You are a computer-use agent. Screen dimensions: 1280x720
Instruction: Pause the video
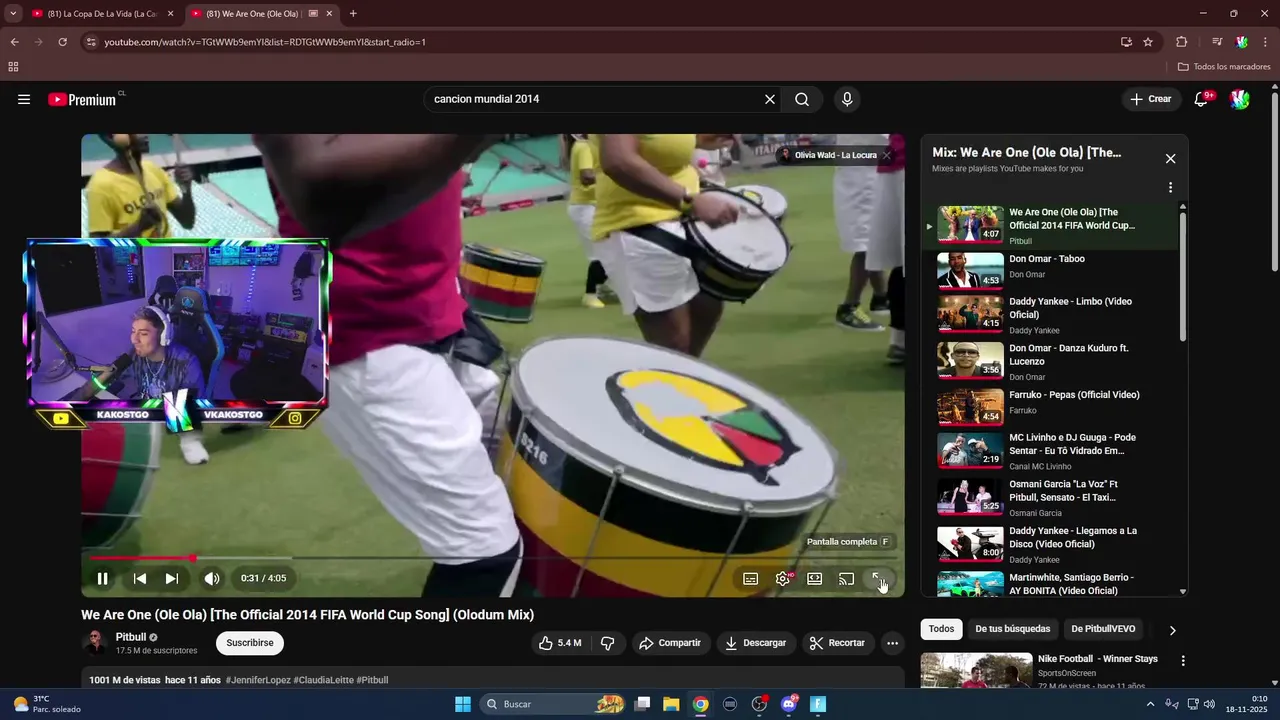point(102,578)
